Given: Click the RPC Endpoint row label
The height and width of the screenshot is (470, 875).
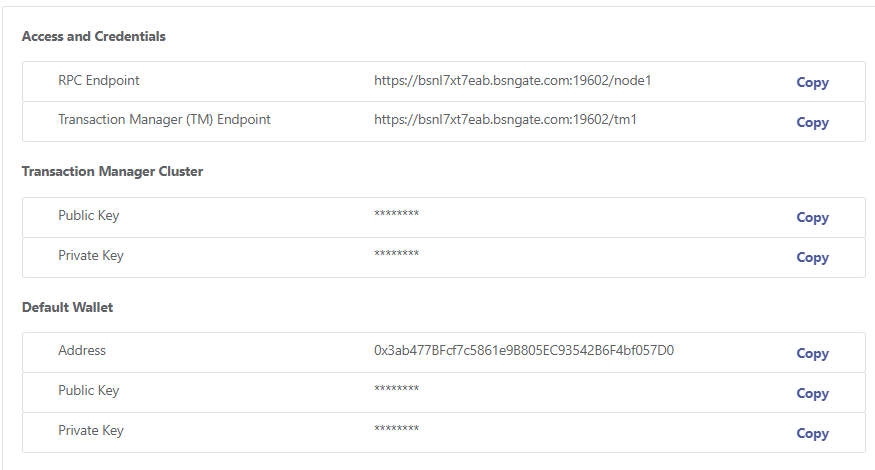Looking at the screenshot, I should tap(99, 80).
